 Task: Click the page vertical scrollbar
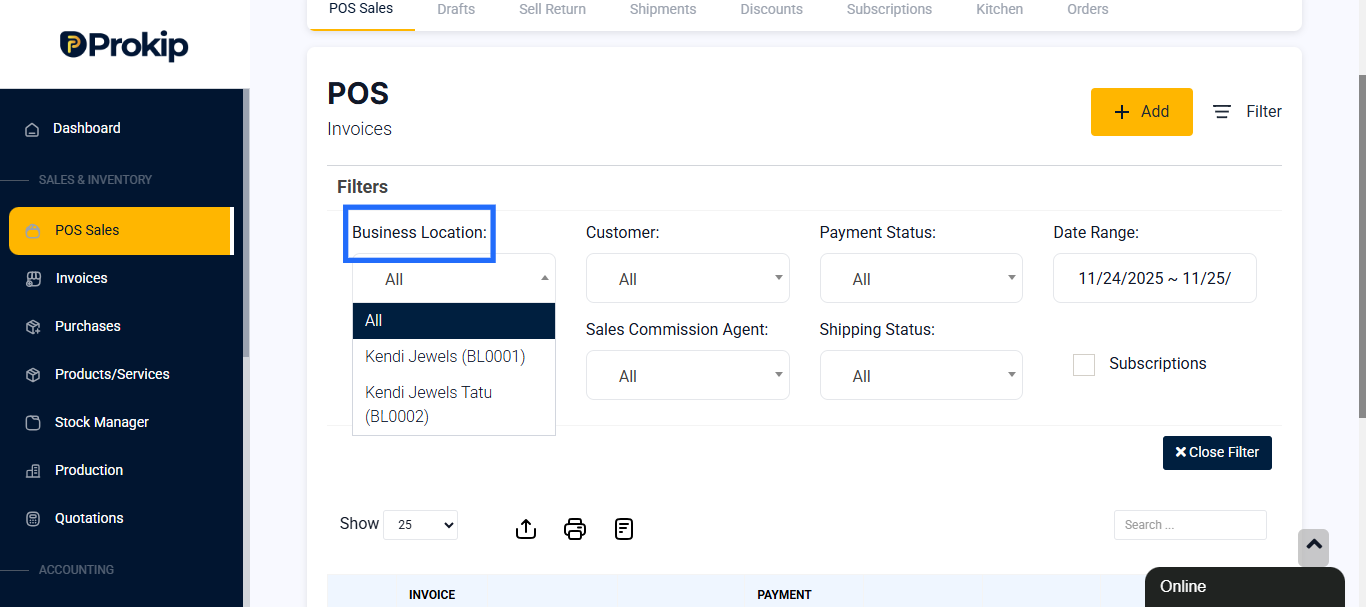coord(1361,245)
